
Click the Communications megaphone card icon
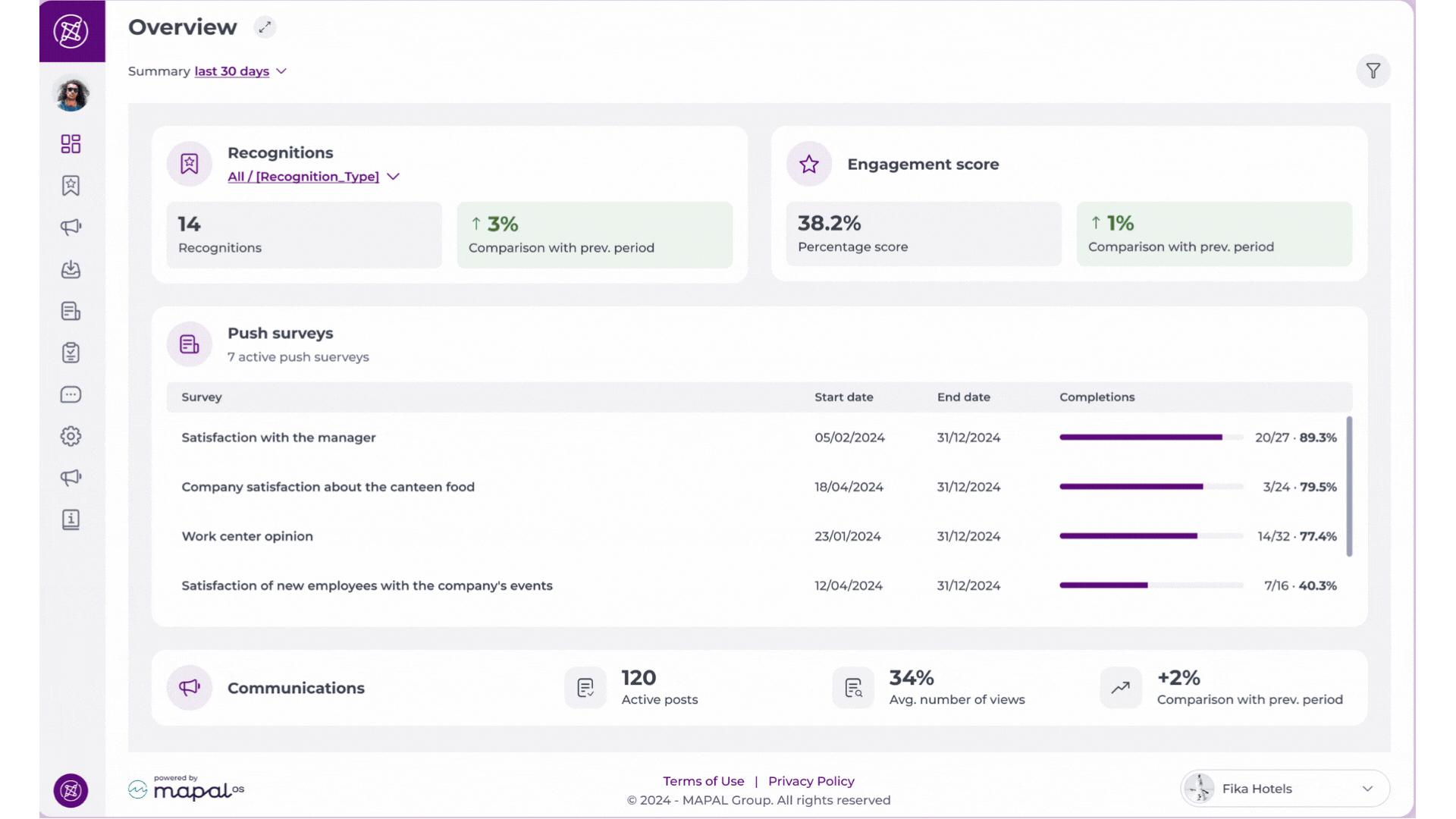pos(190,688)
